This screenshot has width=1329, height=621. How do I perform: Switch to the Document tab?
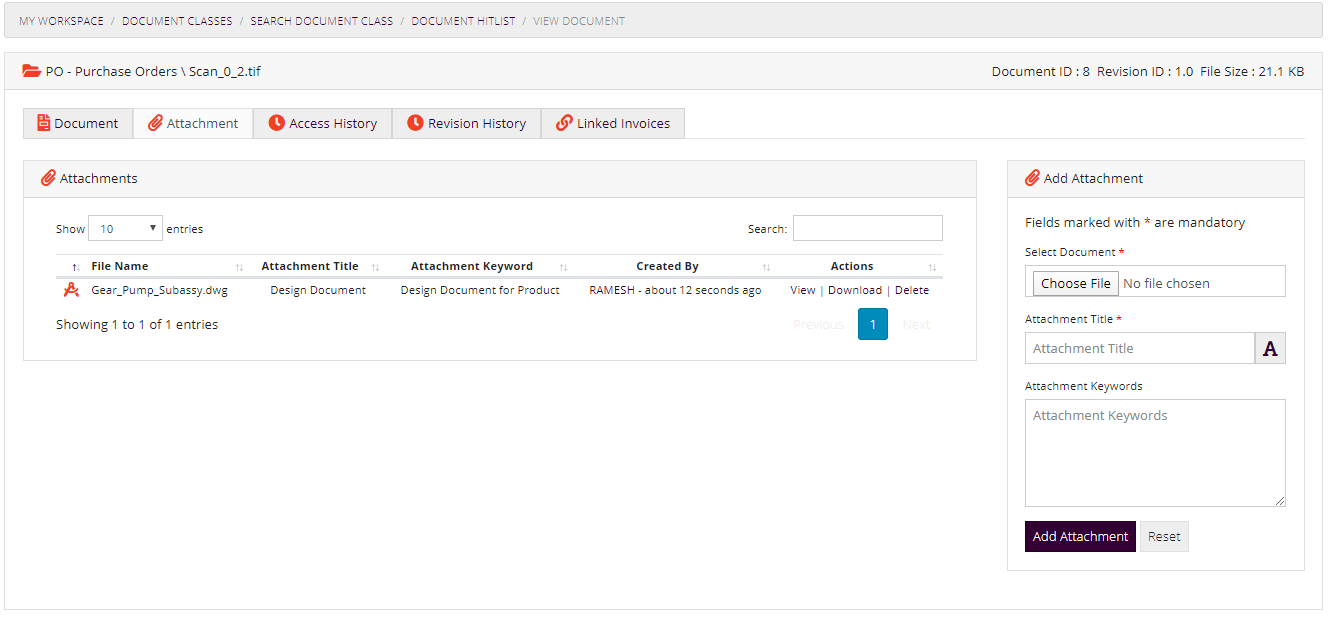[78, 123]
